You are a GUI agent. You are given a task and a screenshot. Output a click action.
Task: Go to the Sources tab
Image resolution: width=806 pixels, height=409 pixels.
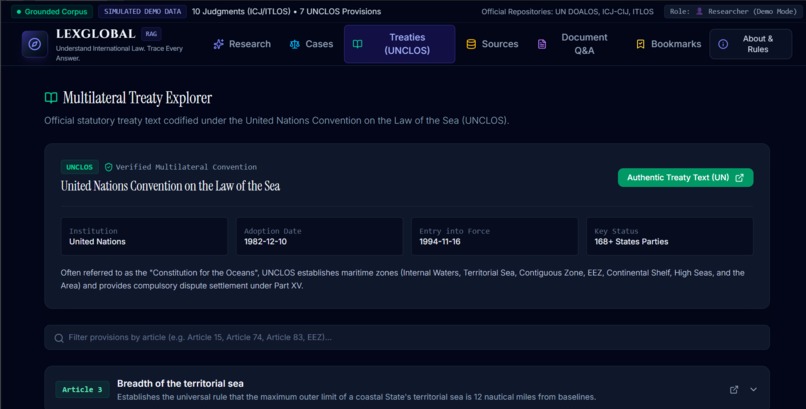pos(492,44)
